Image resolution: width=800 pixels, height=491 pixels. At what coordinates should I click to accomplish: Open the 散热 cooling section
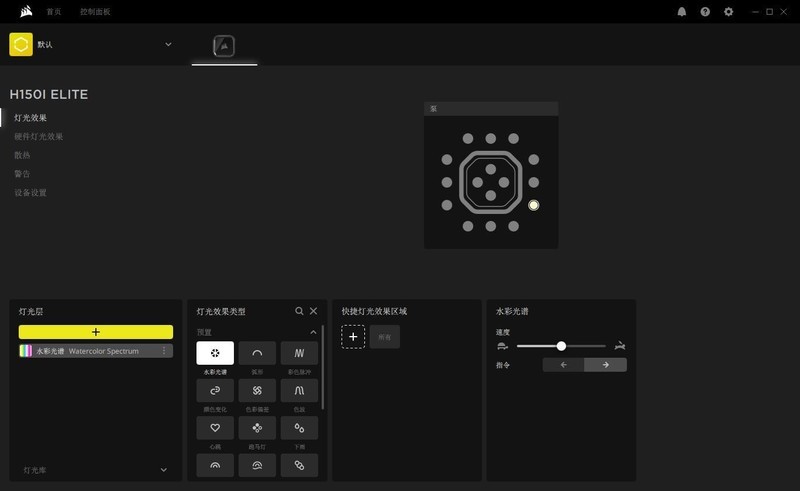coord(22,155)
